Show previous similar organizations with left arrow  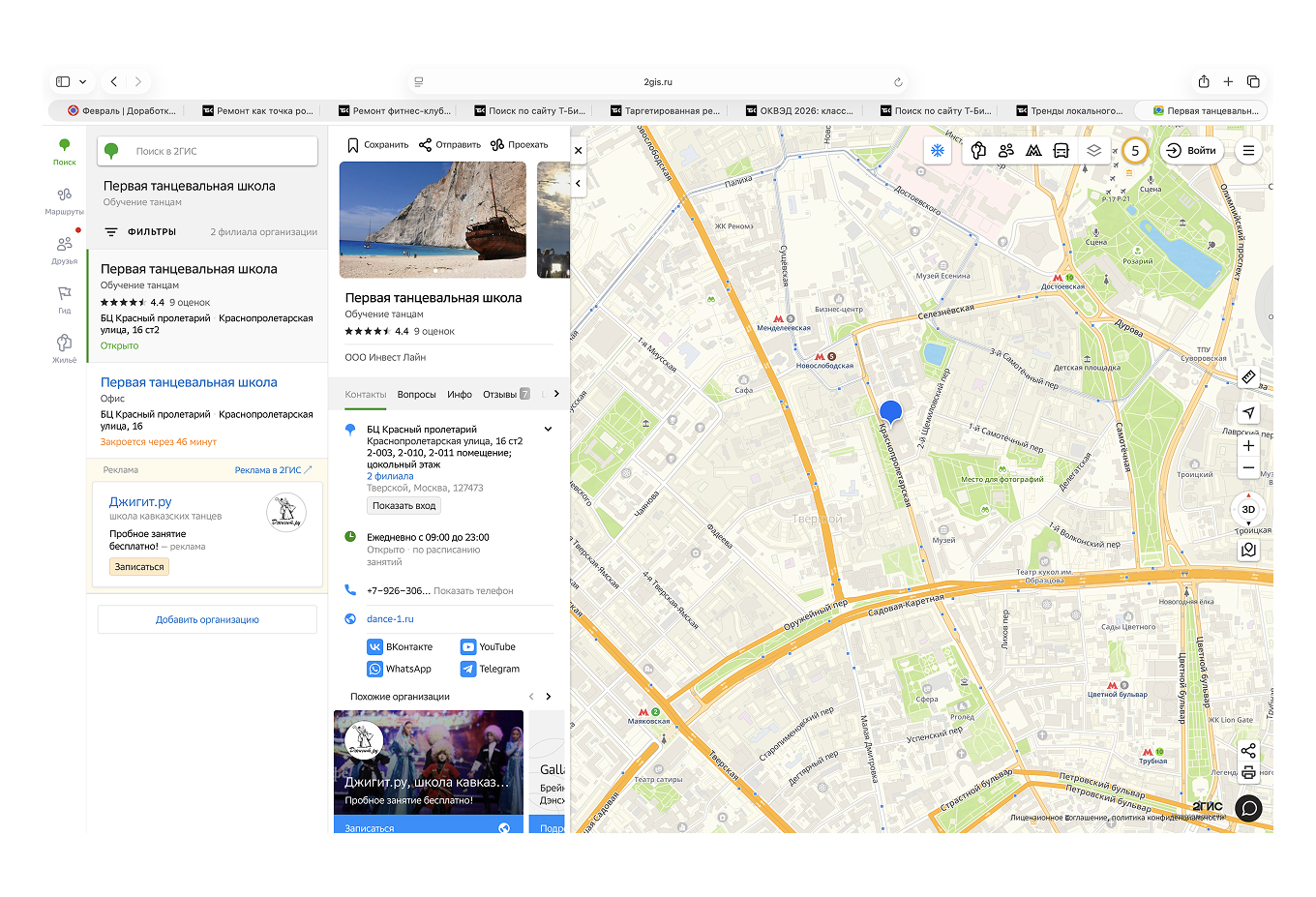click(x=530, y=697)
